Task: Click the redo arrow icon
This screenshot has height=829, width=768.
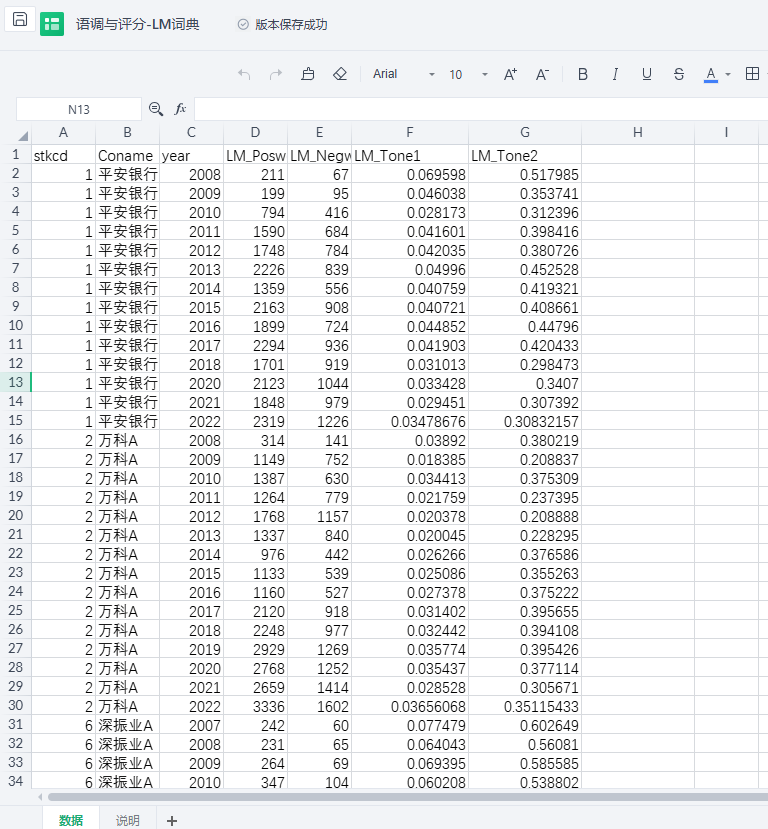Action: 276,75
